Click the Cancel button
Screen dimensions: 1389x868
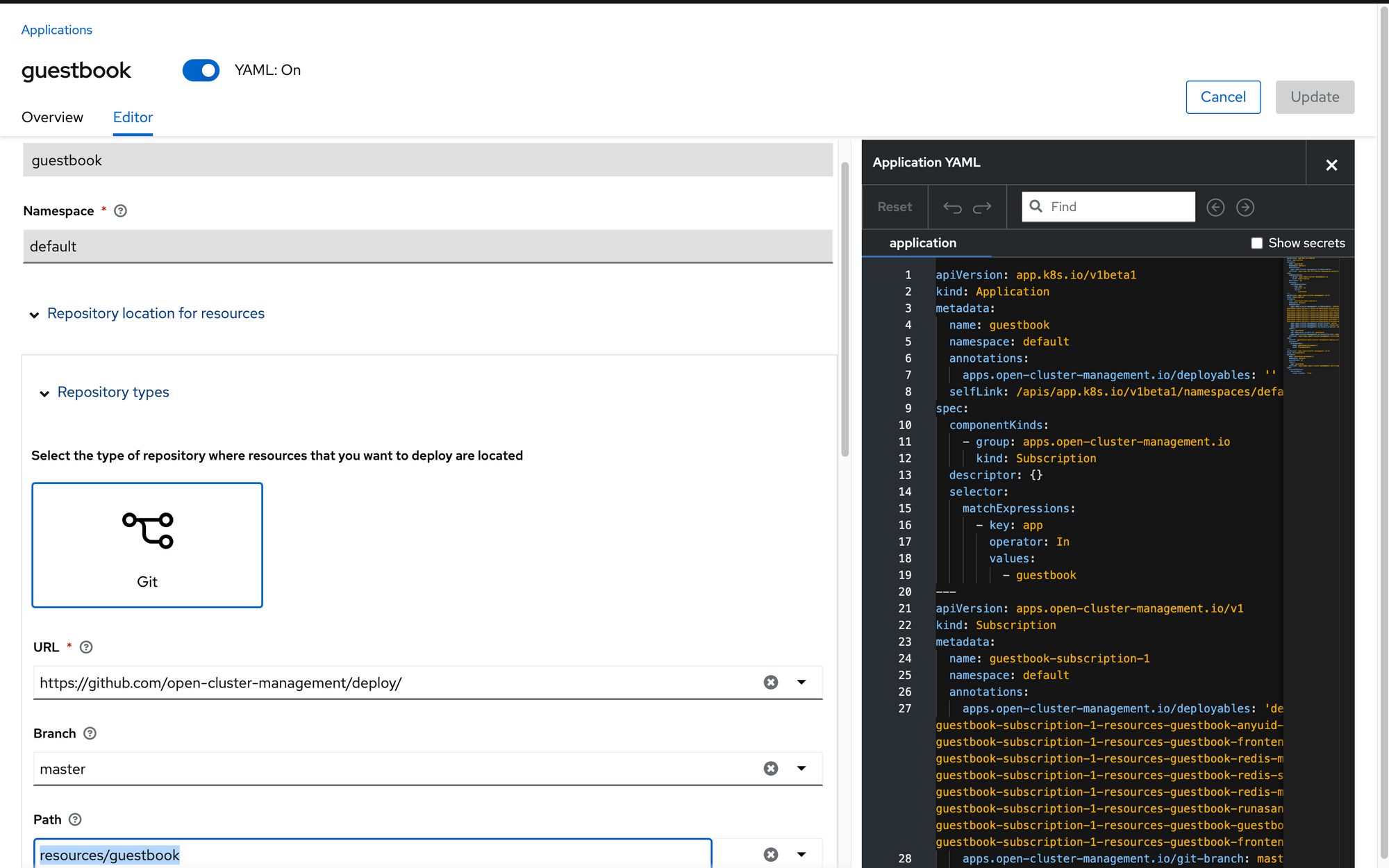point(1223,97)
